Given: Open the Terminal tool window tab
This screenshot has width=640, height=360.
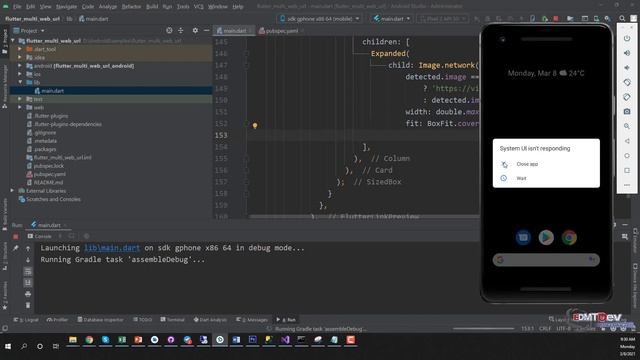Looking at the screenshot, I should pyautogui.click(x=172, y=320).
